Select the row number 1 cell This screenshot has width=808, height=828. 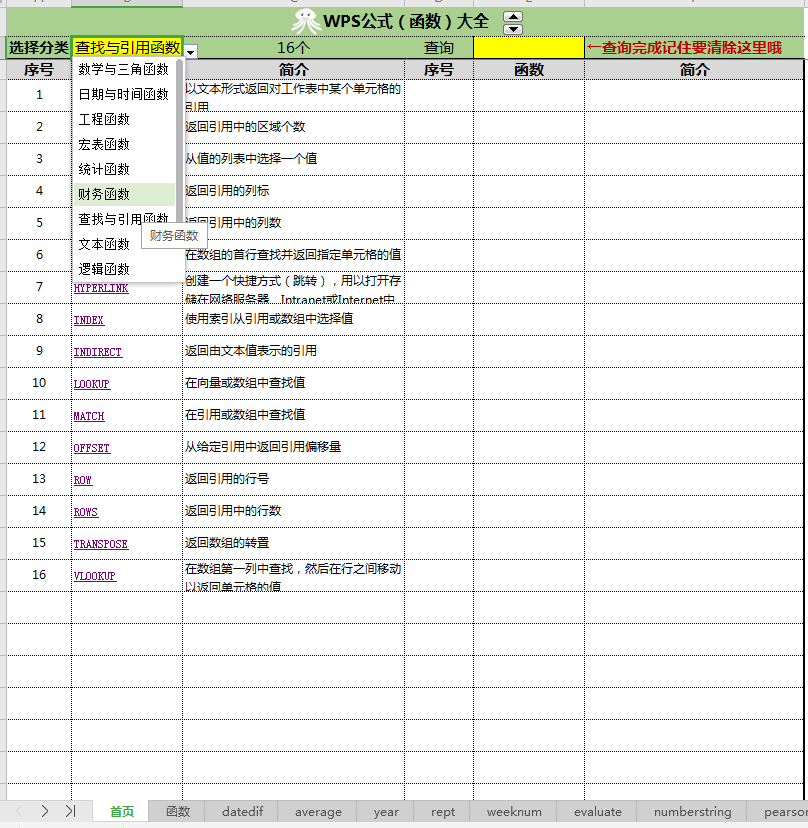coord(39,95)
